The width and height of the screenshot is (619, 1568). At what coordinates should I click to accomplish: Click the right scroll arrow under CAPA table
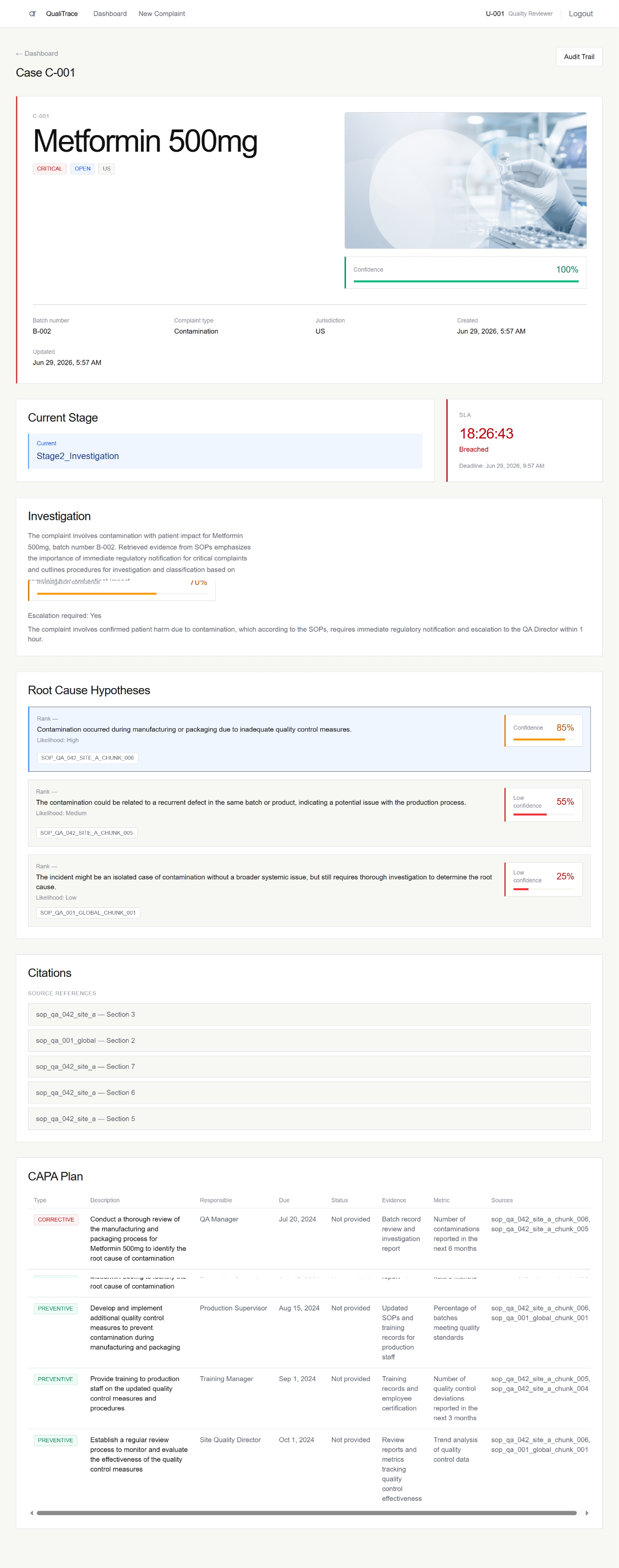(x=587, y=1513)
